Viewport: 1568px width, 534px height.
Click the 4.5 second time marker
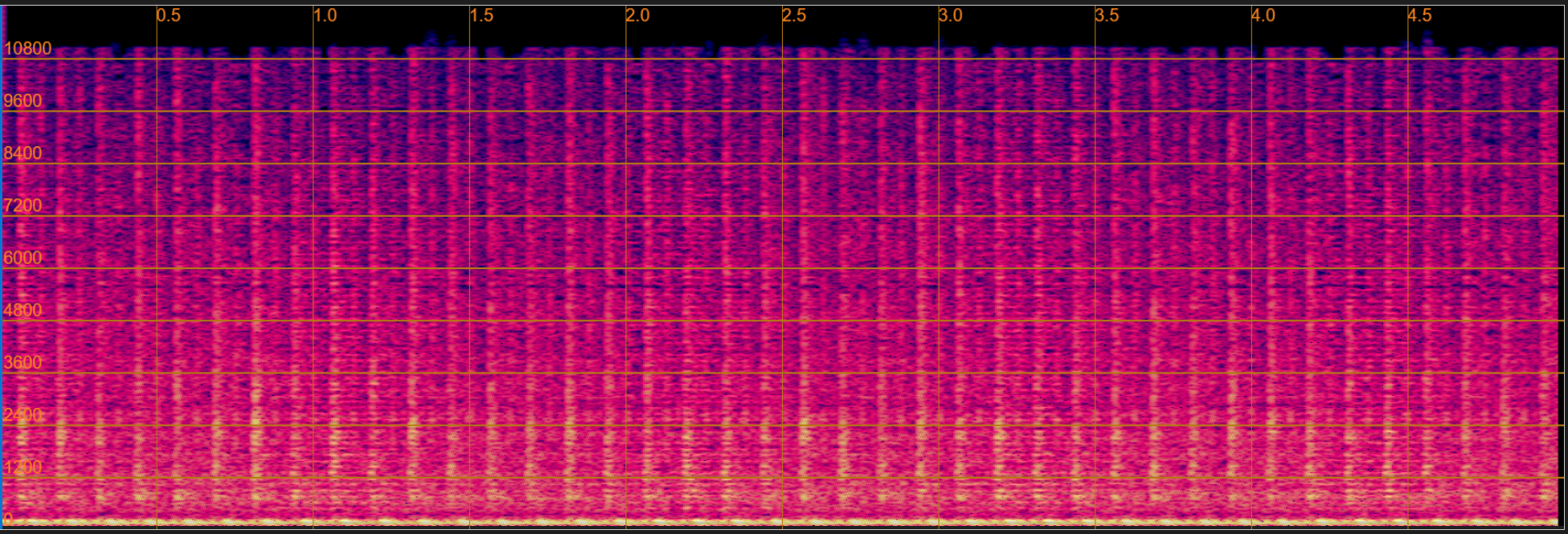click(1419, 16)
